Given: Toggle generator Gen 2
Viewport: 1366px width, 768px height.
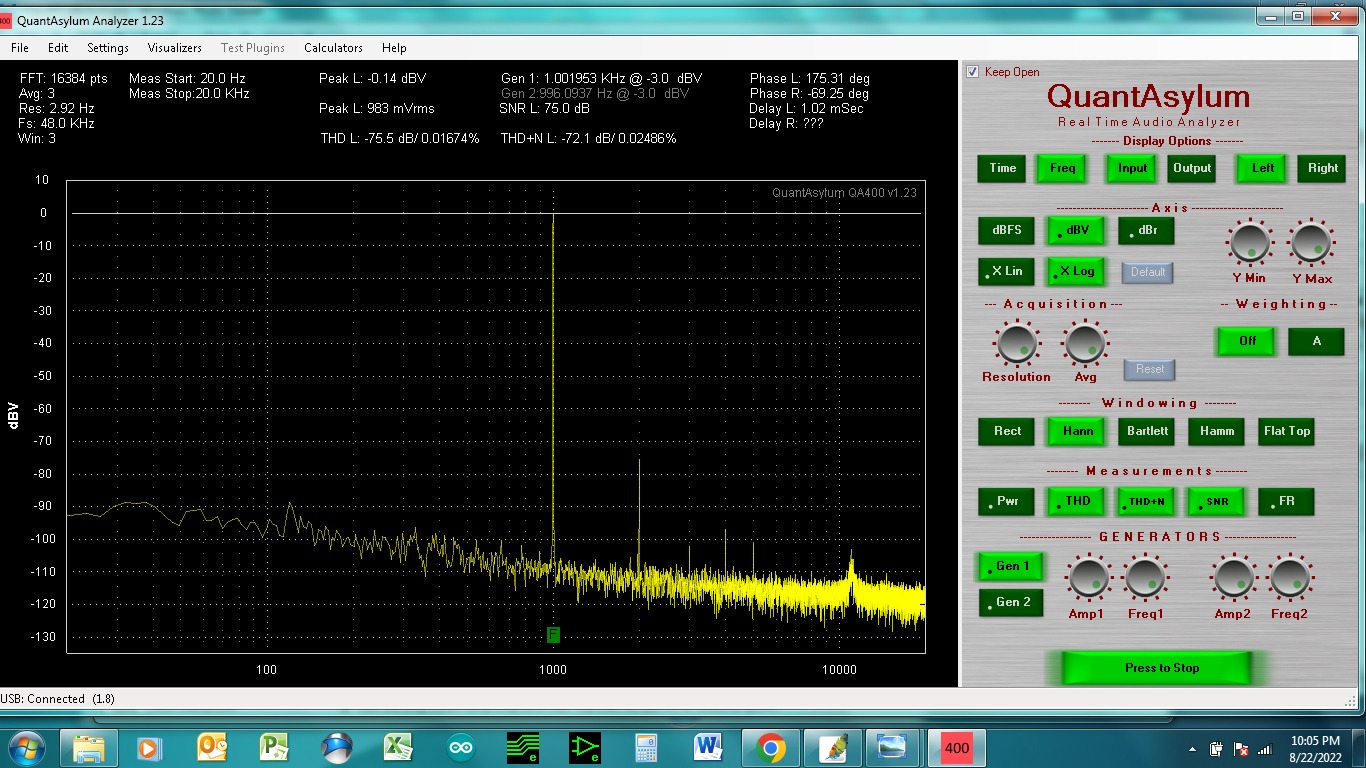Looking at the screenshot, I should point(1011,602).
